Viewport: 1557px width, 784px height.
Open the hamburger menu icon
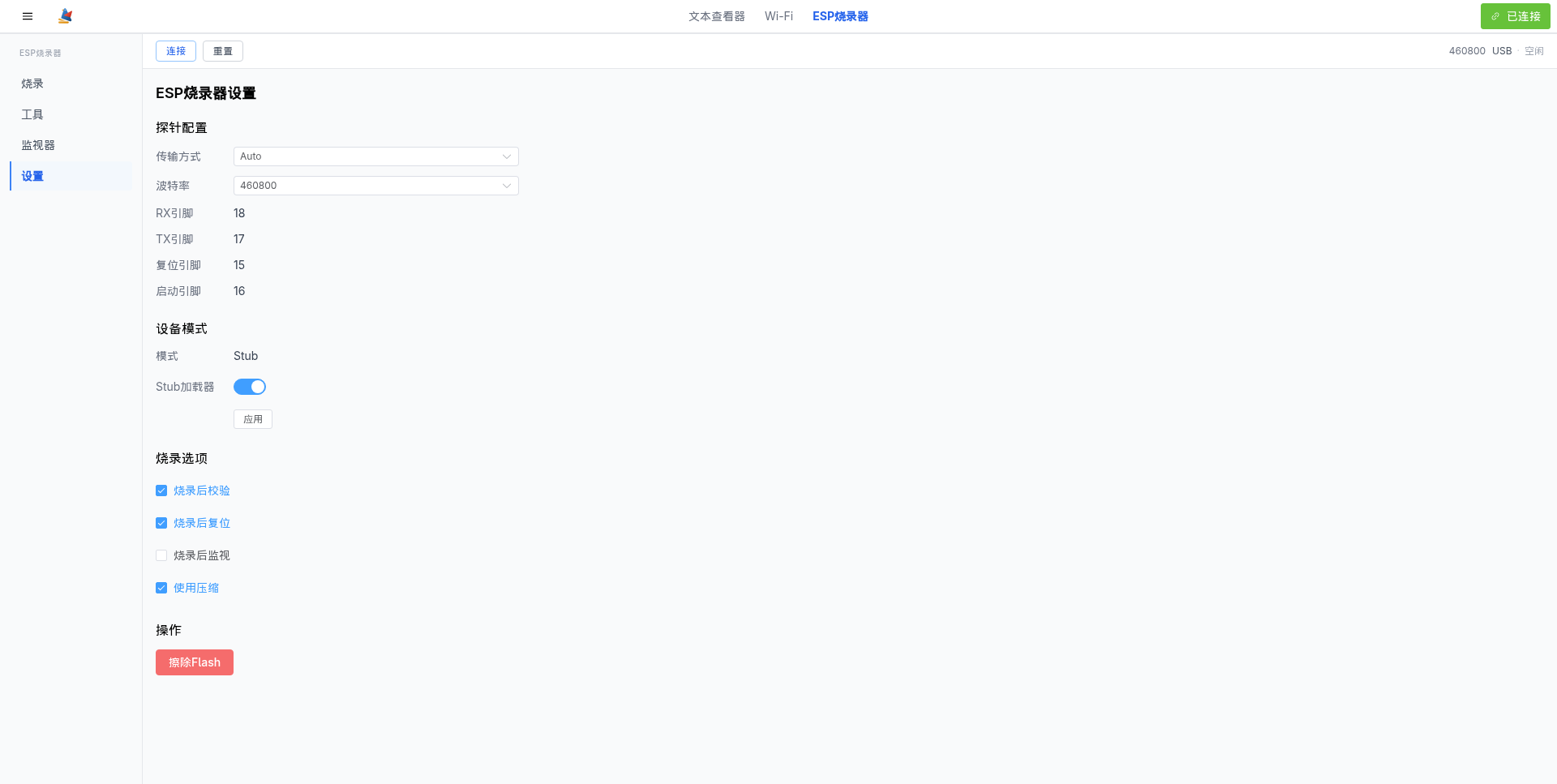28,16
